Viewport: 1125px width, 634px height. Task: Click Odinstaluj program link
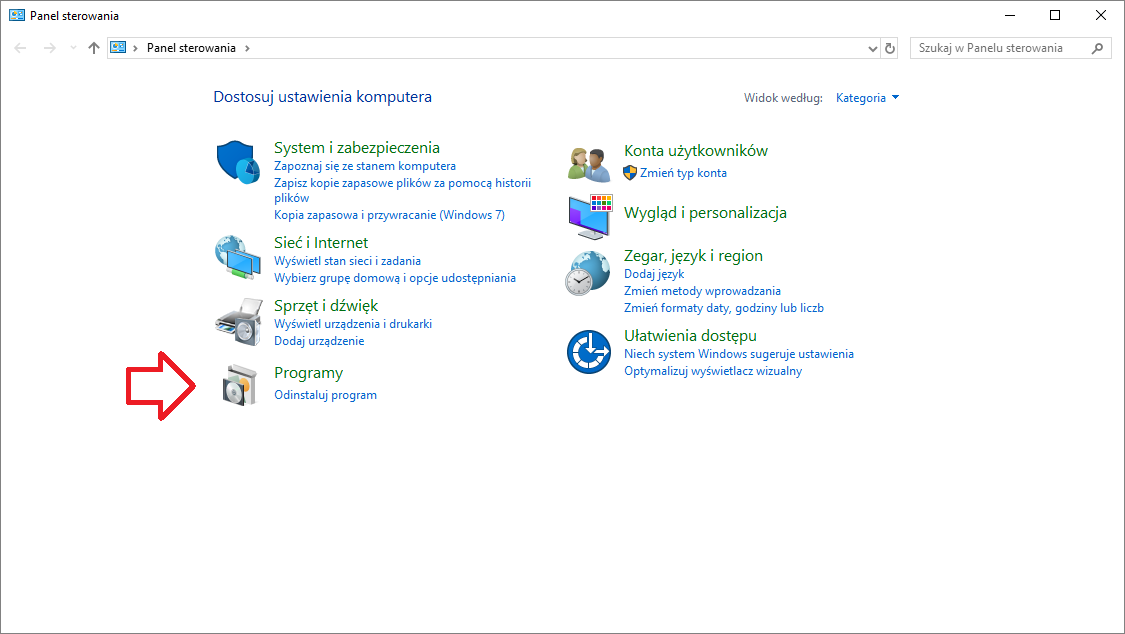pos(325,395)
